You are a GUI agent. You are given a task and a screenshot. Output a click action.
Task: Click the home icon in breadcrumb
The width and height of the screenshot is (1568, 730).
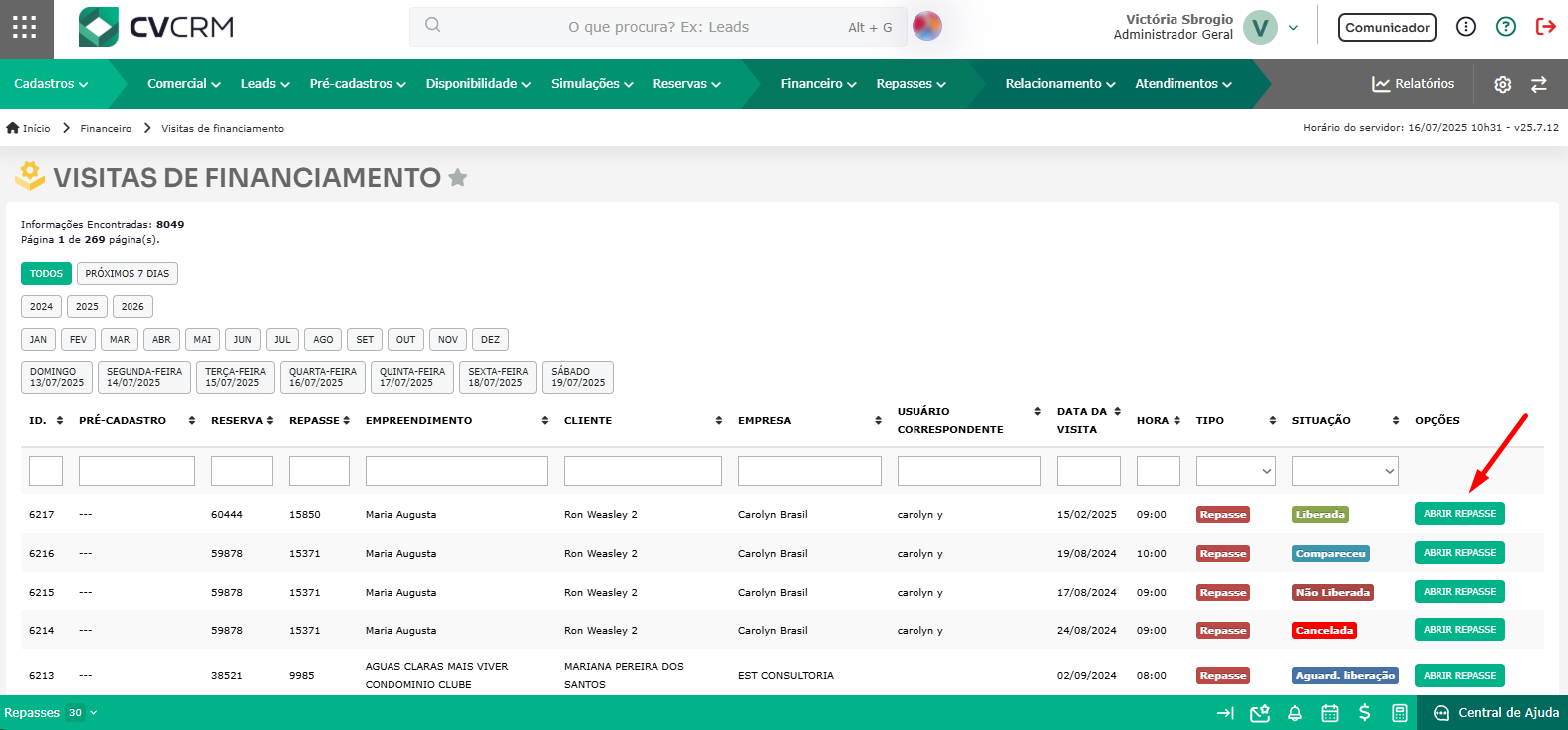click(x=13, y=128)
